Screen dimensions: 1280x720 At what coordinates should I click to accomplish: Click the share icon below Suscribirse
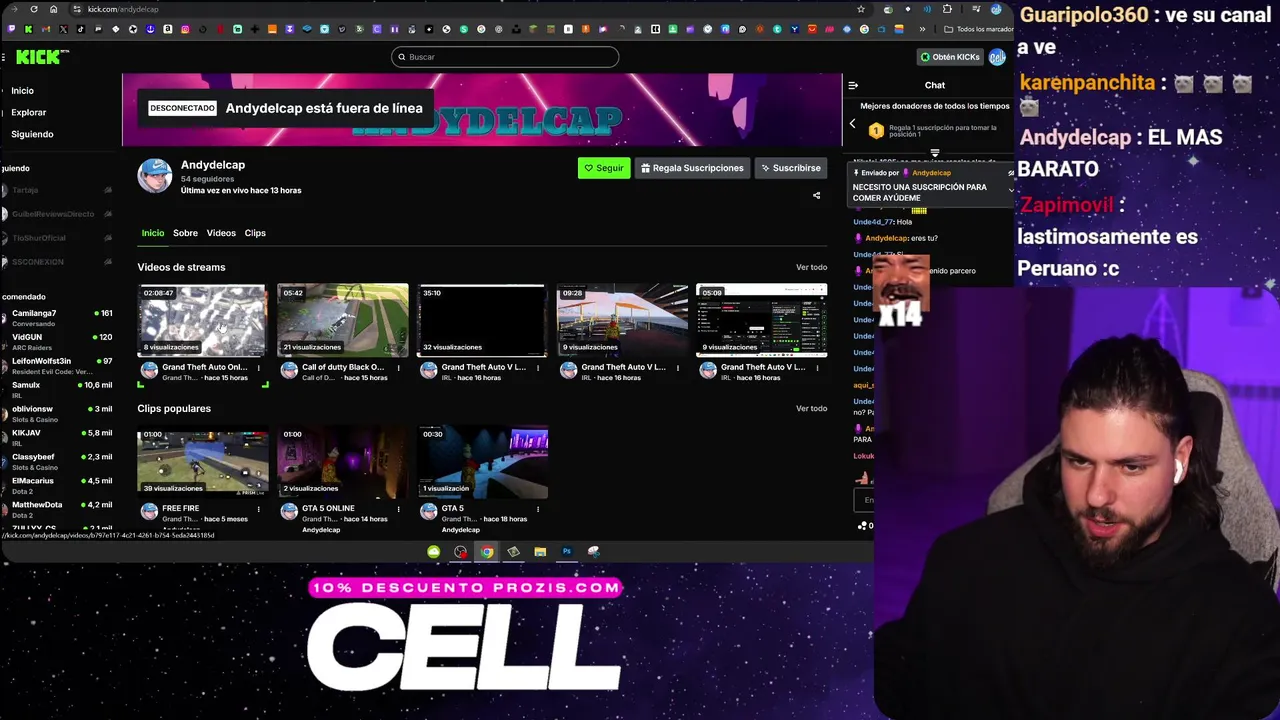[x=816, y=196]
